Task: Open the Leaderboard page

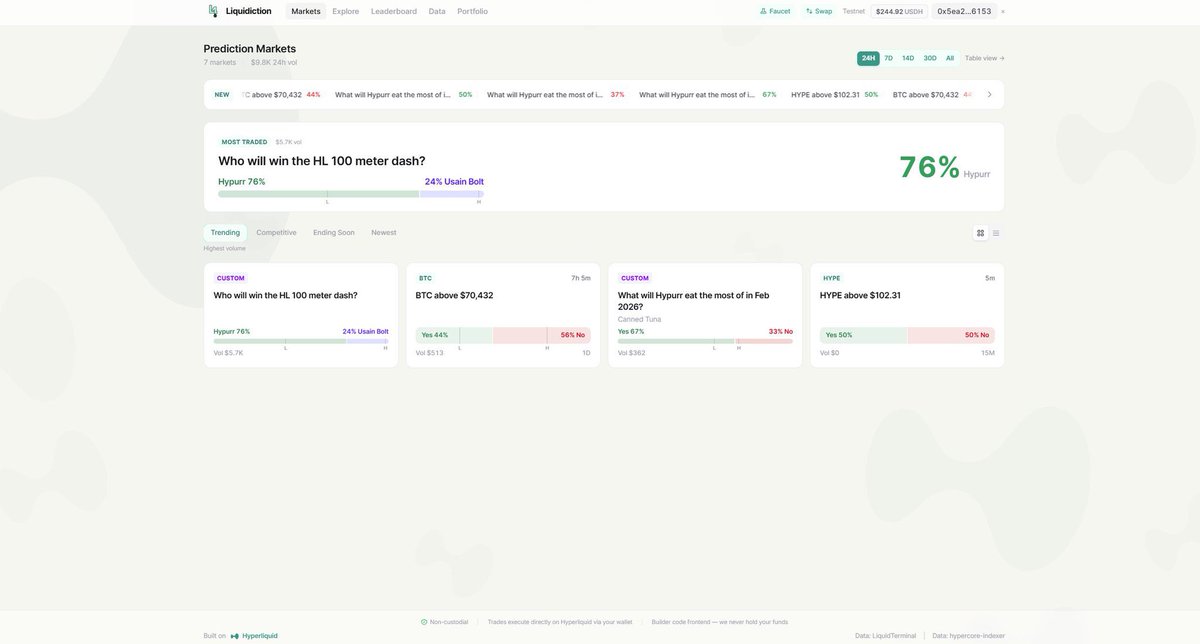Action: point(394,11)
